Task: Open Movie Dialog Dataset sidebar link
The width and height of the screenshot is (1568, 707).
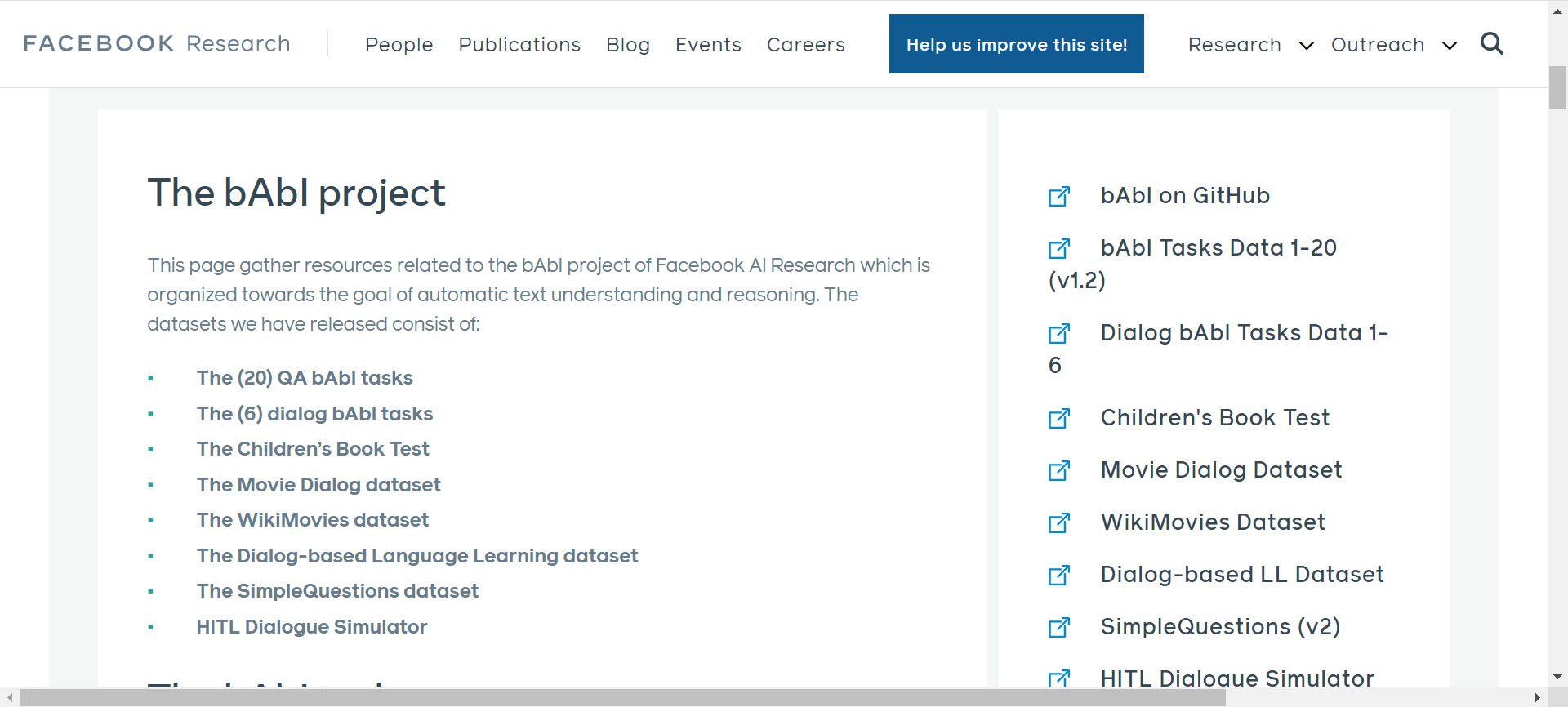Action: pos(1221,470)
